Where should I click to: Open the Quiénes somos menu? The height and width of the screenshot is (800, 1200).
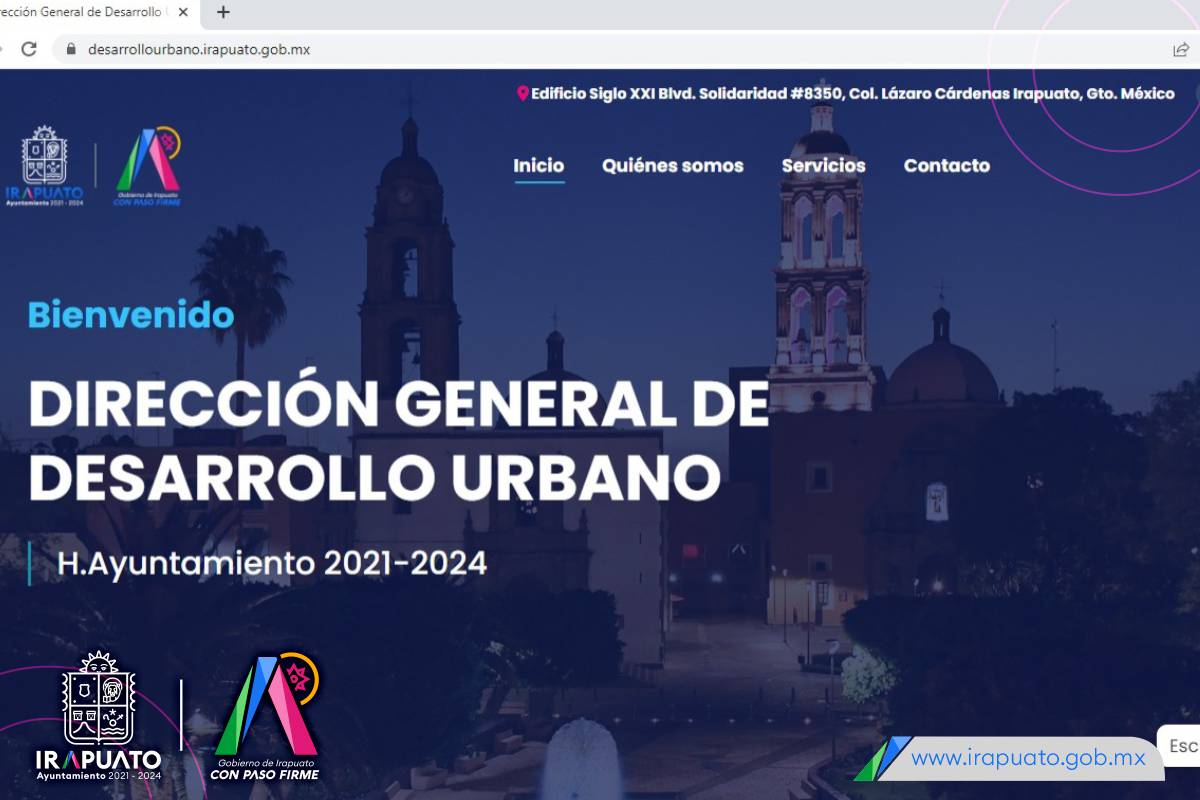pos(673,166)
